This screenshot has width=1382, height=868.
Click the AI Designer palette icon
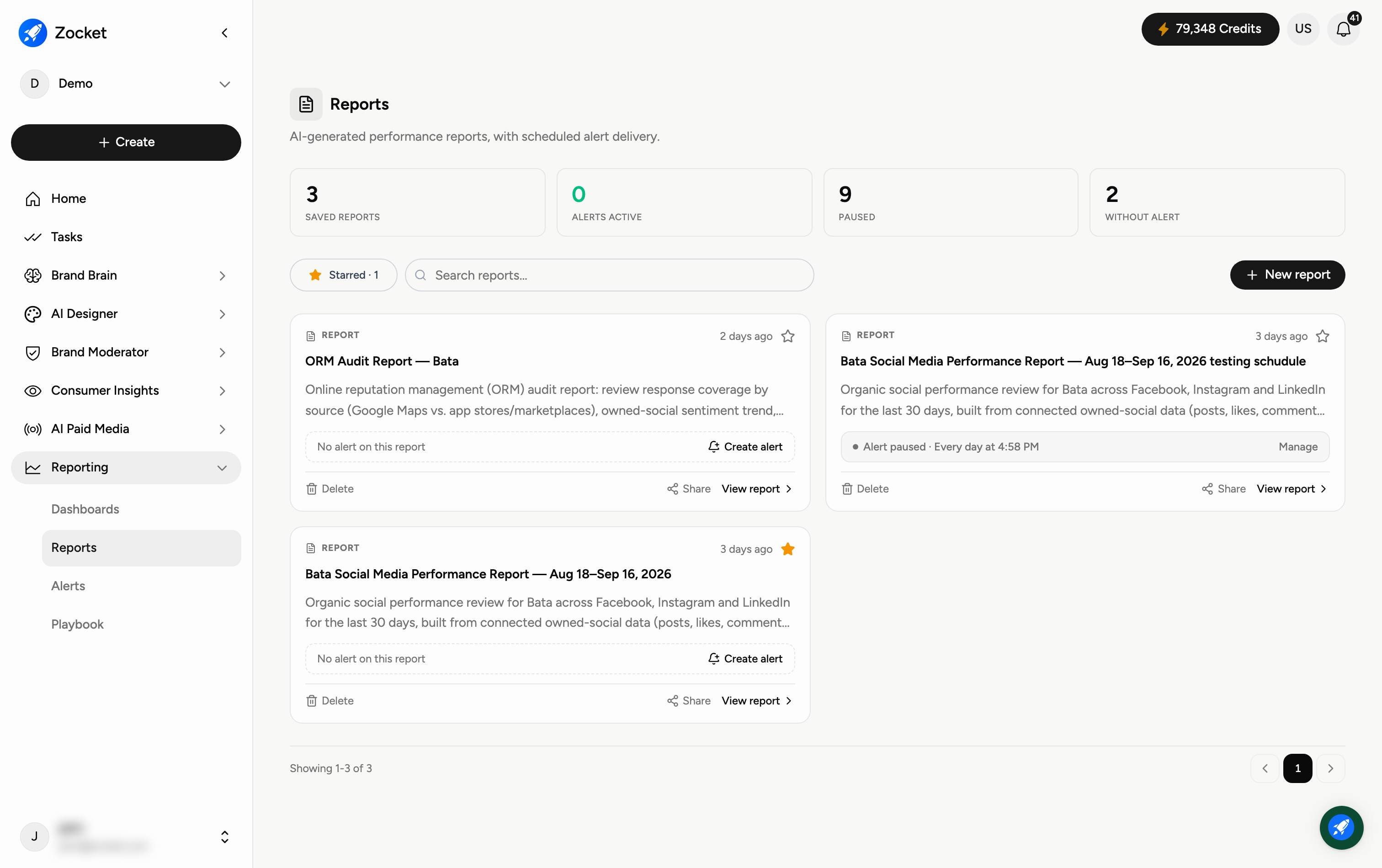[x=33, y=314]
